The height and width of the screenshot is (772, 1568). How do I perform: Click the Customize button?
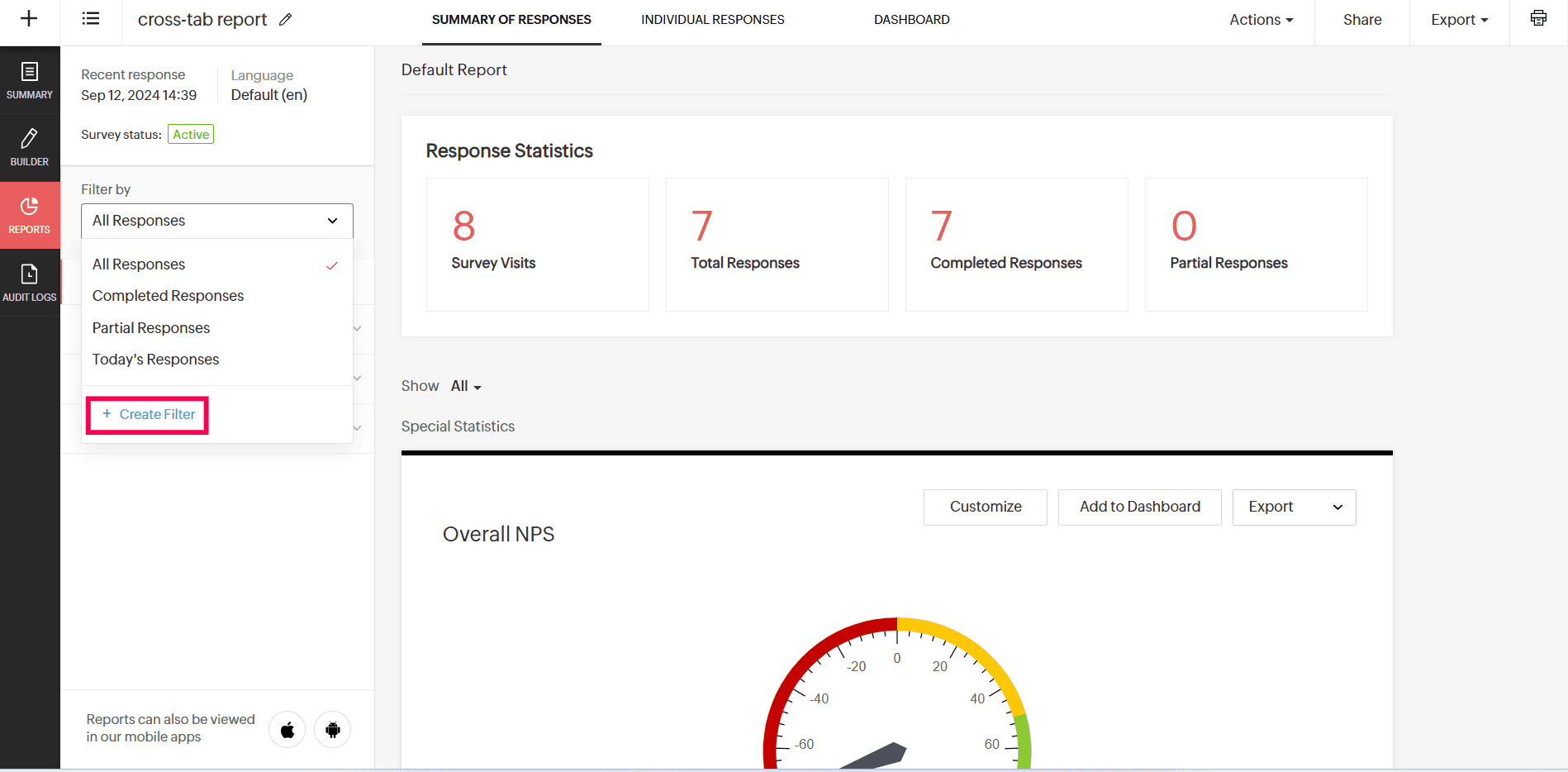point(986,507)
